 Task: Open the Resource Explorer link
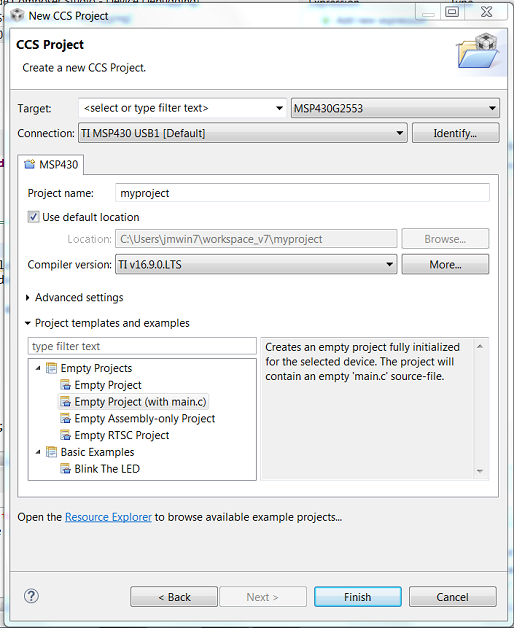[x=109, y=517]
